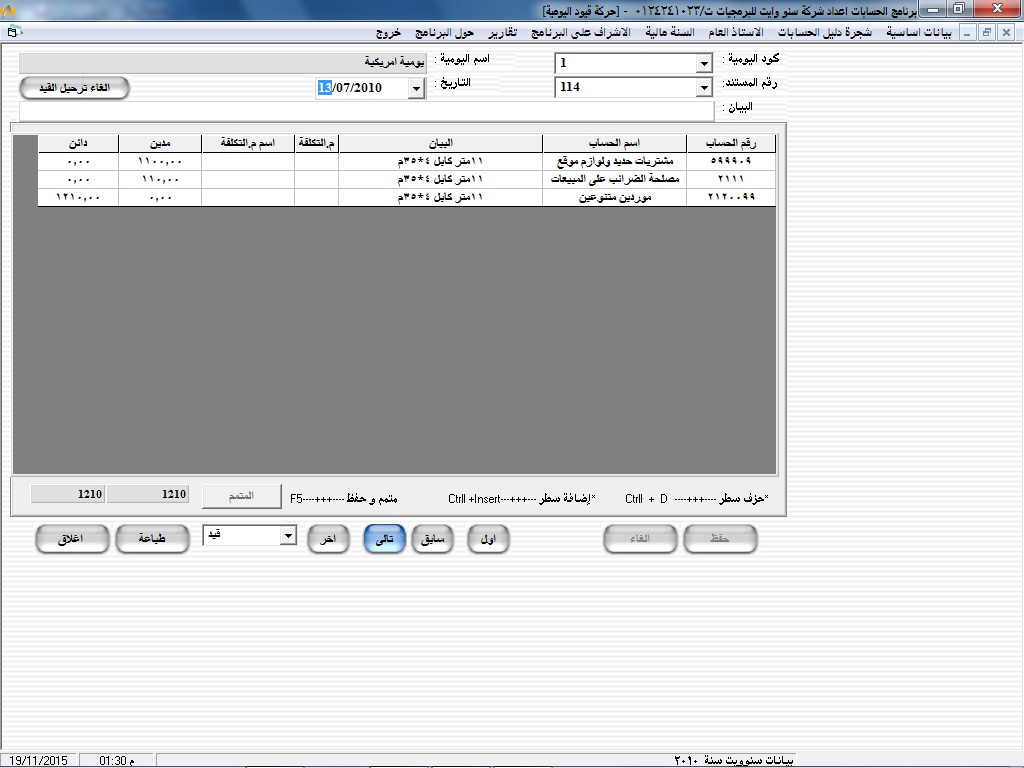Open the التاريخ date picker dropdown
The height and width of the screenshot is (768, 1024).
click(x=416, y=89)
